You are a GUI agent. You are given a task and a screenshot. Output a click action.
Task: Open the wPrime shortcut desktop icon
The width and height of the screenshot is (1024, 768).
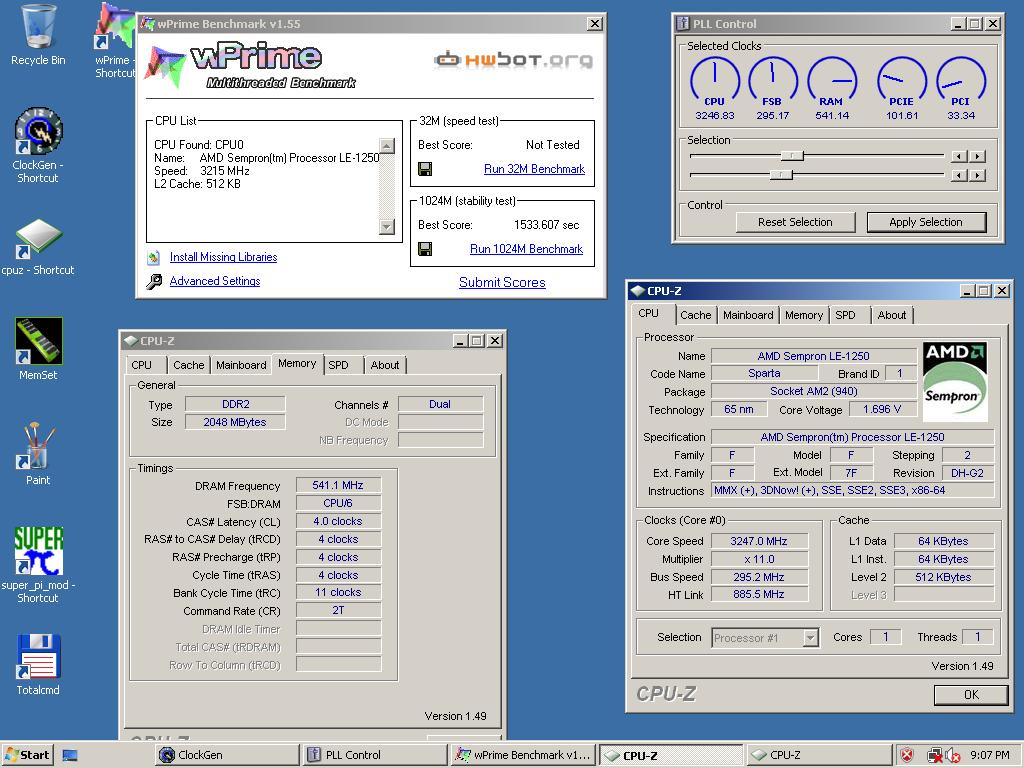click(114, 40)
